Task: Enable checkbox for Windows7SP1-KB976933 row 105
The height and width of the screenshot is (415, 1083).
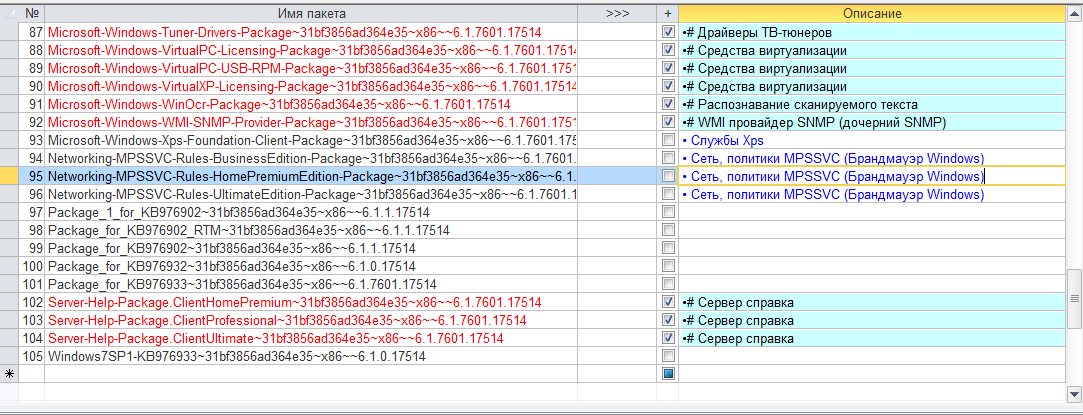Action: click(x=668, y=356)
